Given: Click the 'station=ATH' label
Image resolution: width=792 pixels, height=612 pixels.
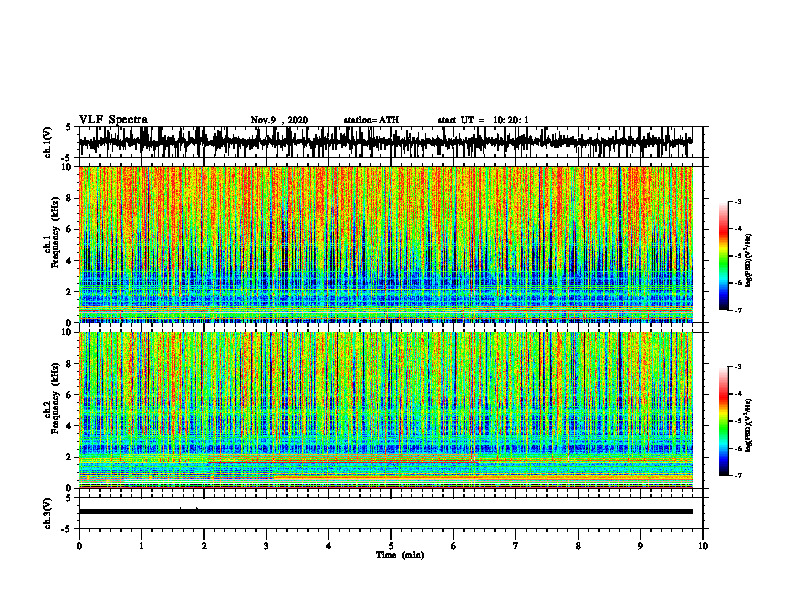Looking at the screenshot, I should point(371,120).
